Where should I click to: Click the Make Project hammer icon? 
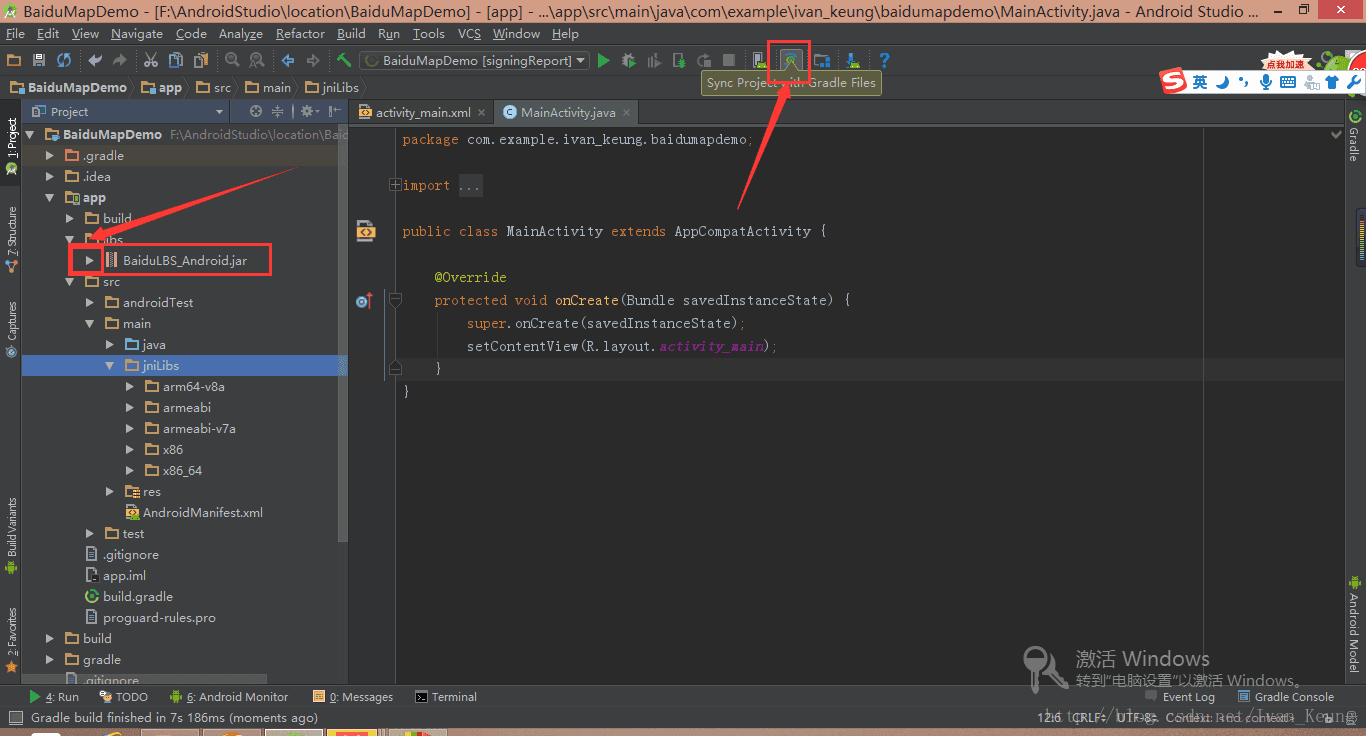point(344,60)
